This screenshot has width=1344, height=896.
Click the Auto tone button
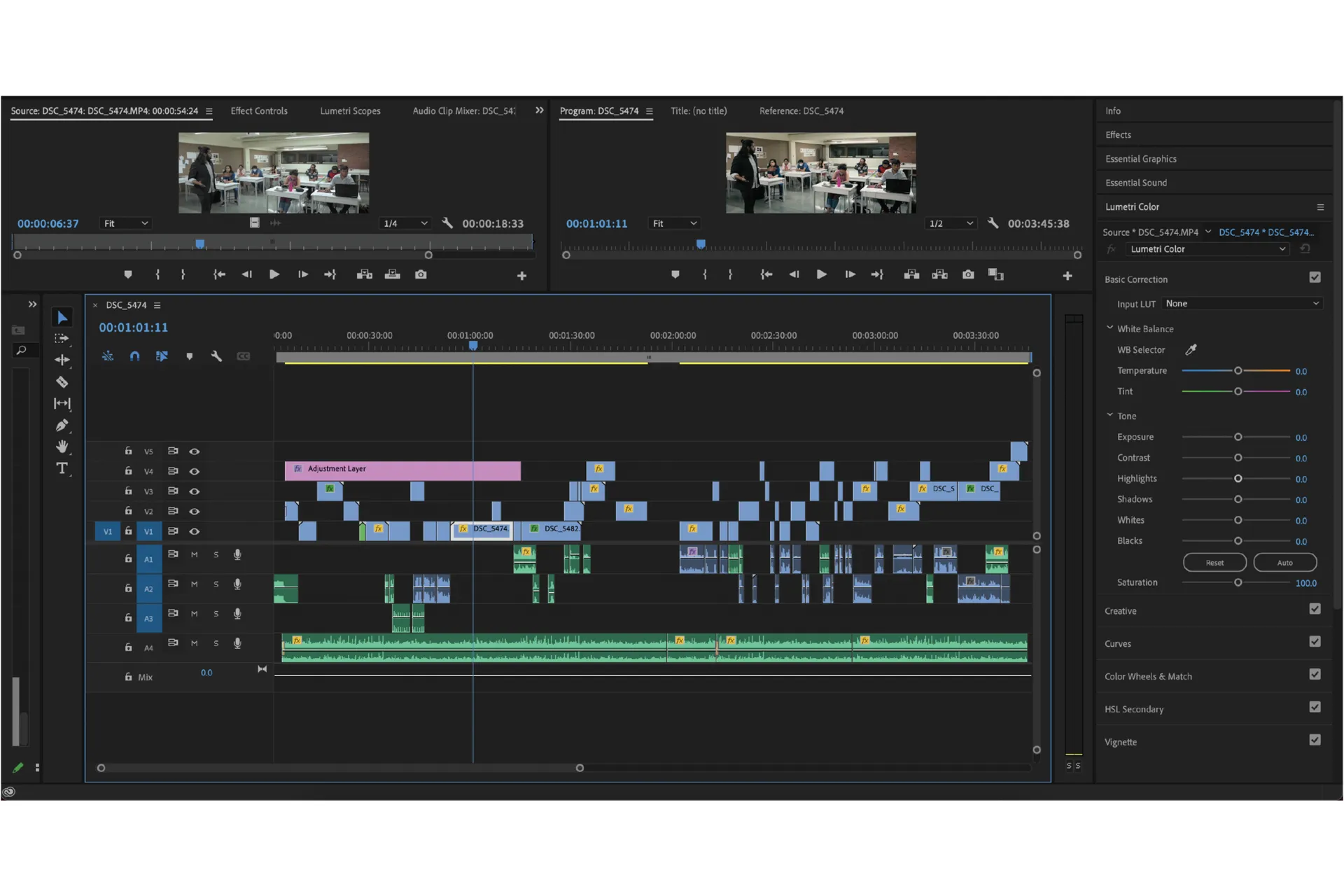(x=1284, y=563)
